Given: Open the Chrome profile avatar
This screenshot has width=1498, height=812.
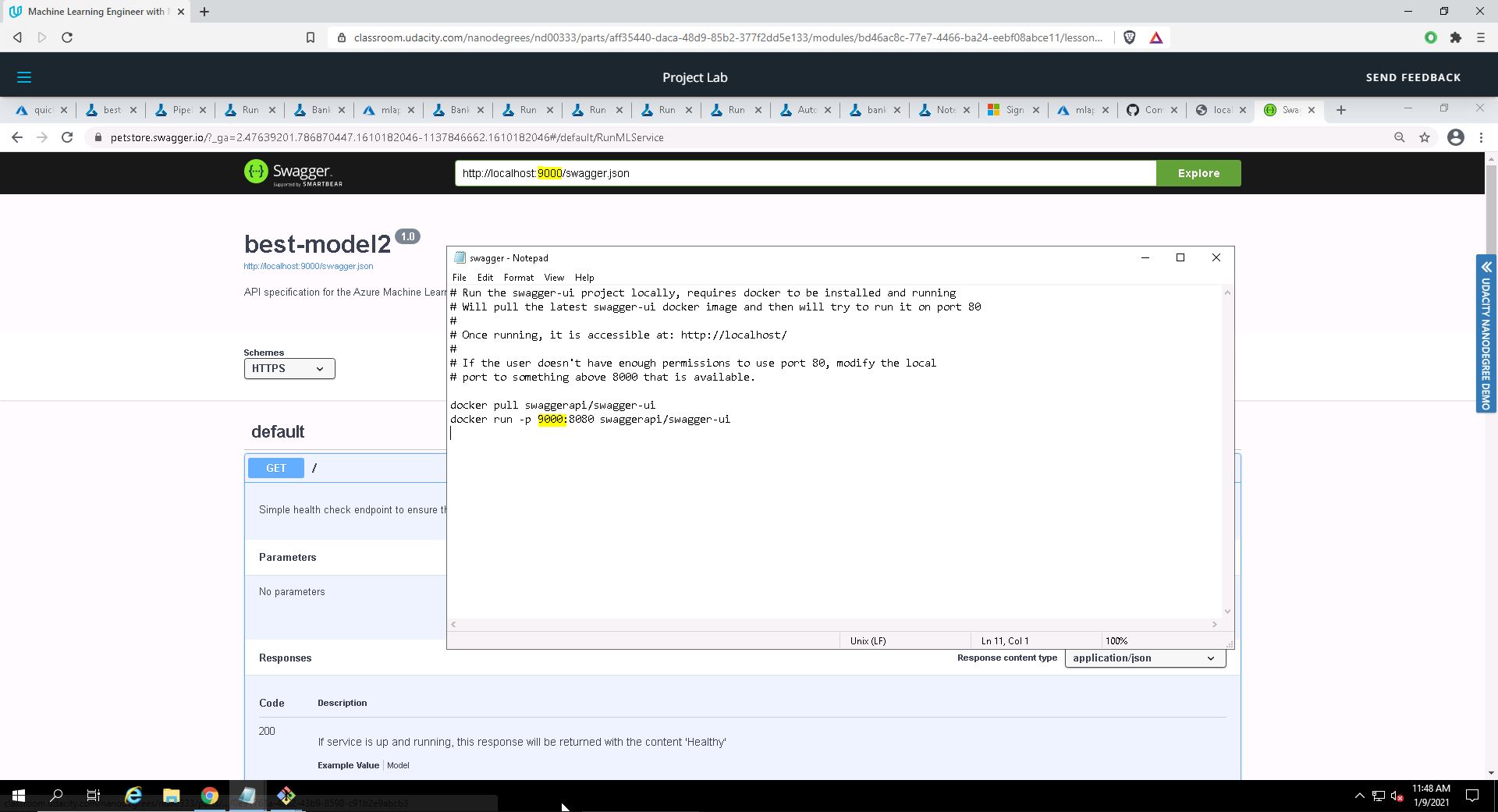Looking at the screenshot, I should [x=1456, y=137].
